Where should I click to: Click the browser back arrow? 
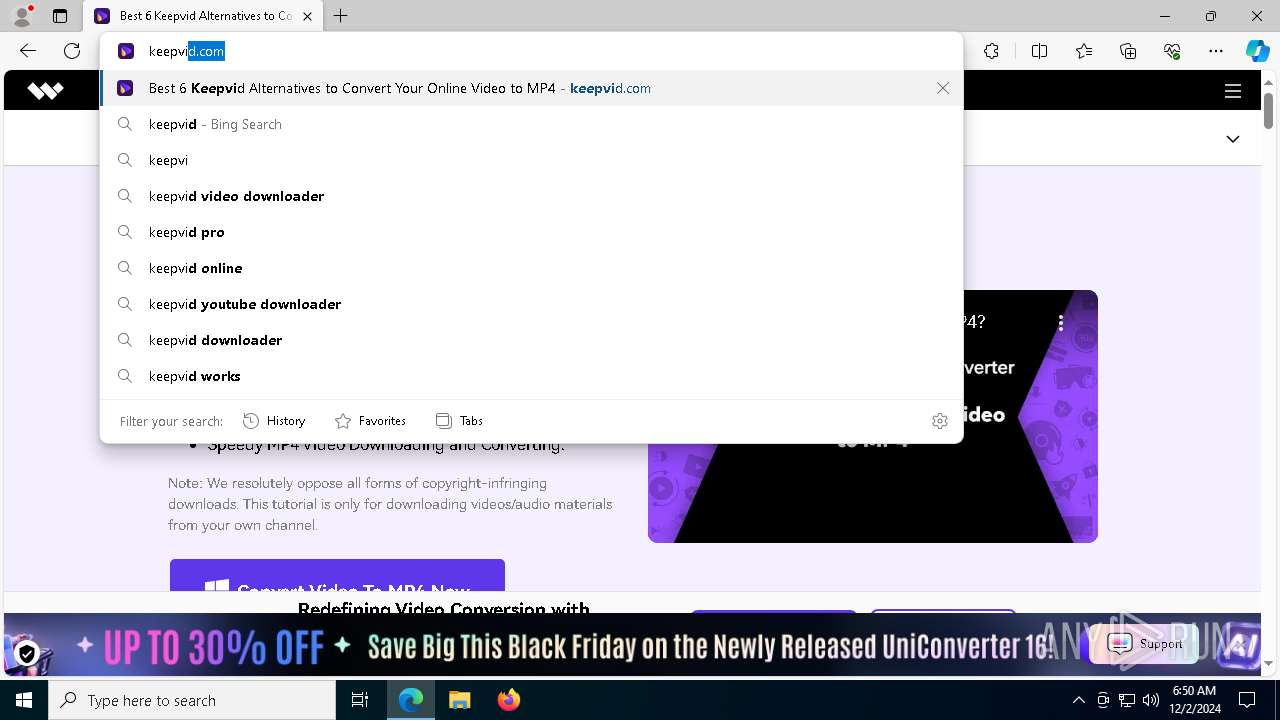click(x=28, y=51)
